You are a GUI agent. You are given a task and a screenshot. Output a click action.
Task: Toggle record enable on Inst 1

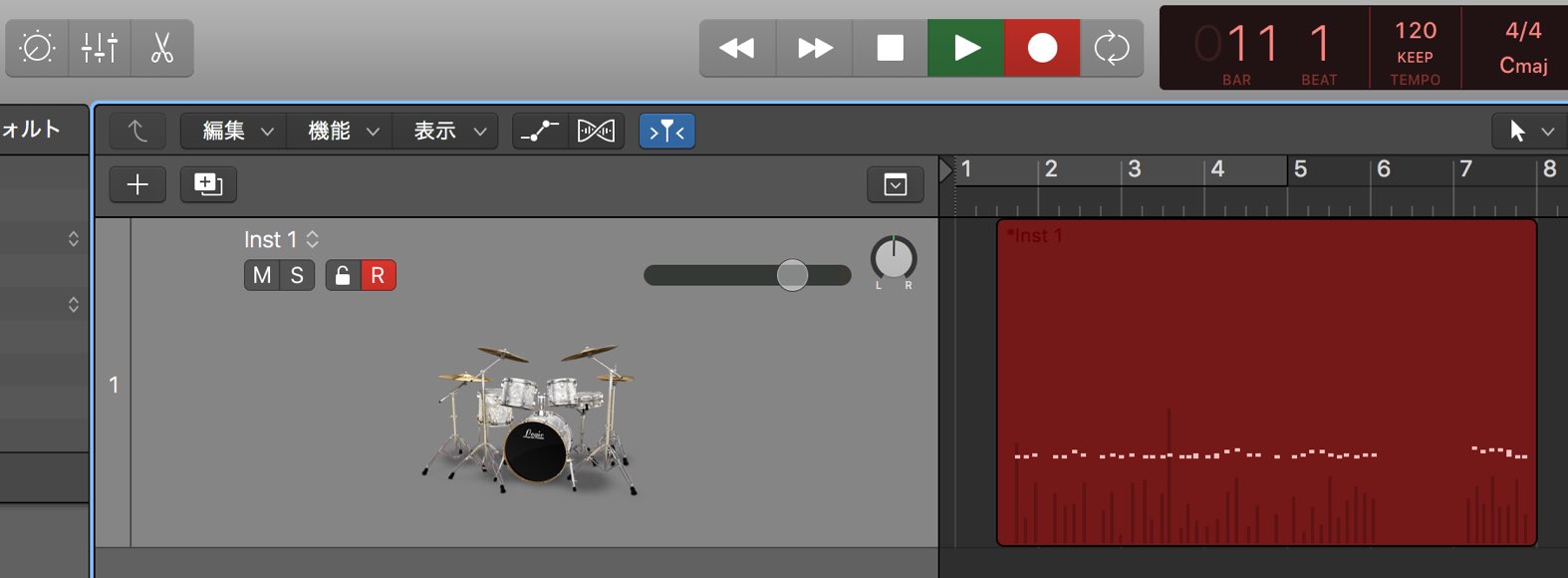coord(378,275)
